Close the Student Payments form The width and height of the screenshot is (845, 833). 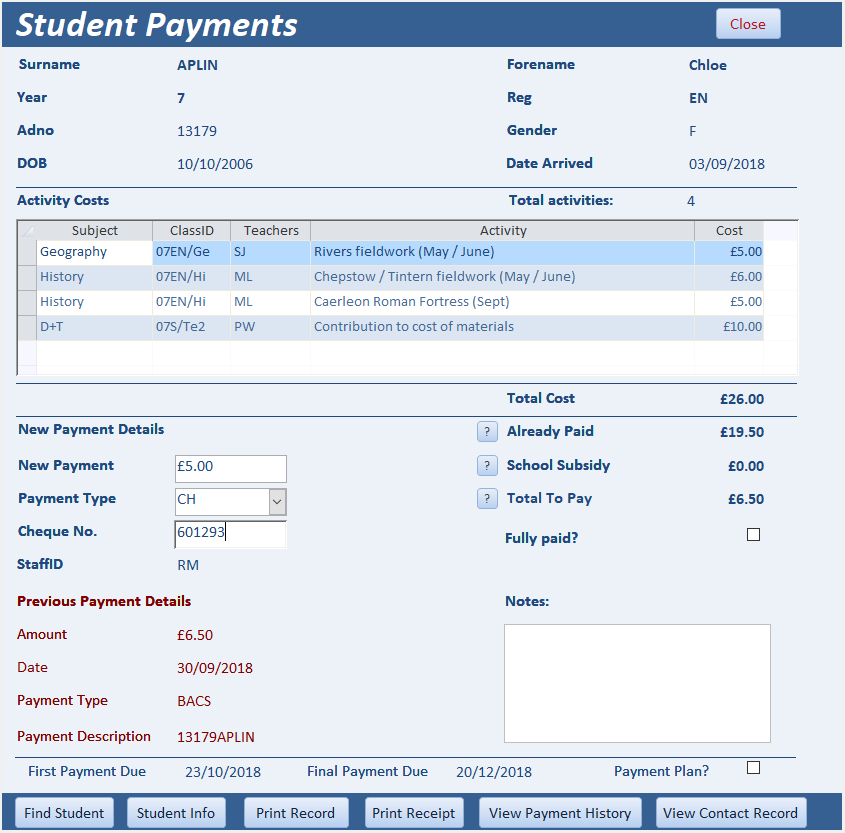[x=748, y=24]
